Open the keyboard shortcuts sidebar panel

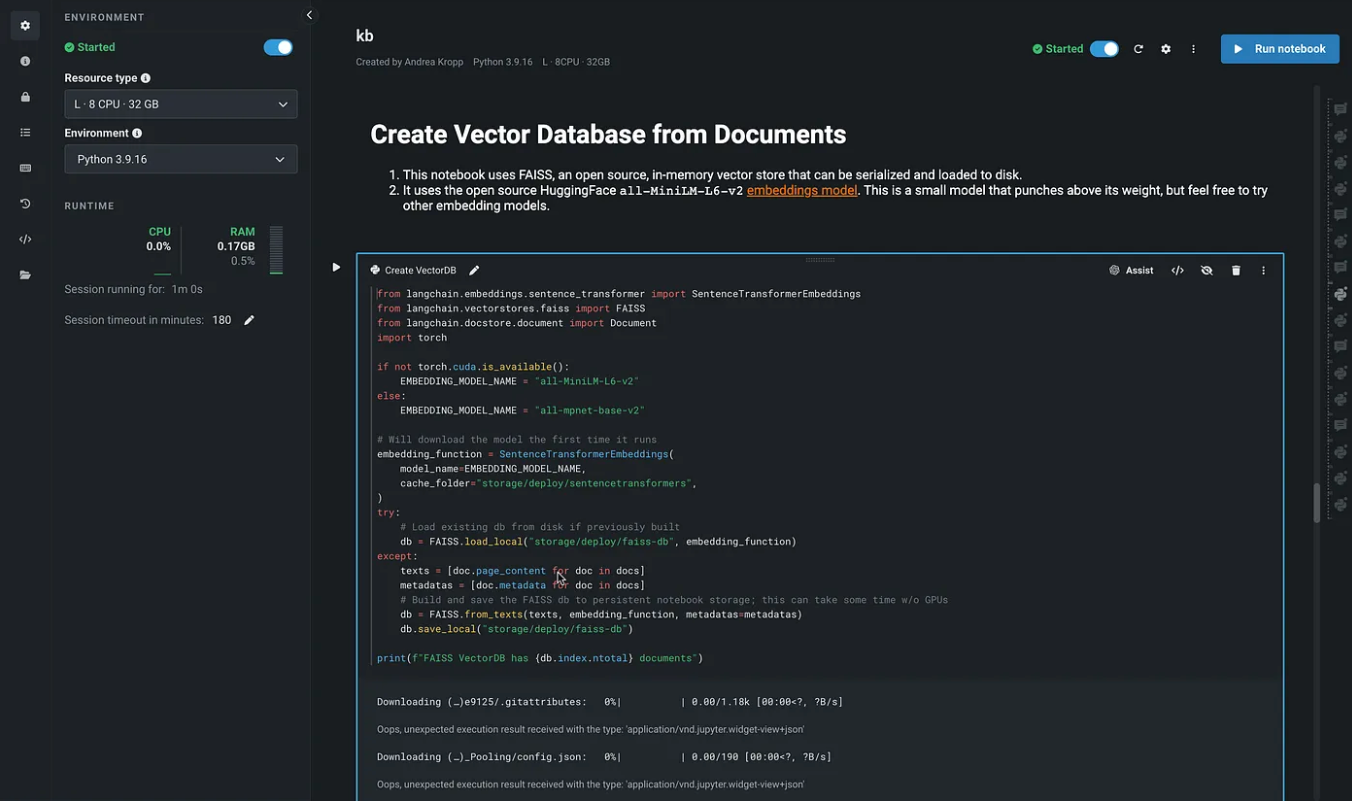25,168
